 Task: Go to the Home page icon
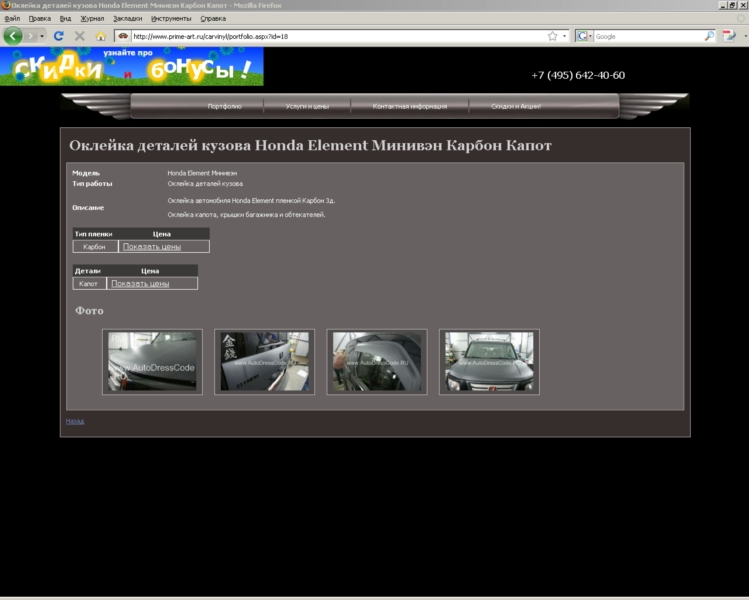100,36
